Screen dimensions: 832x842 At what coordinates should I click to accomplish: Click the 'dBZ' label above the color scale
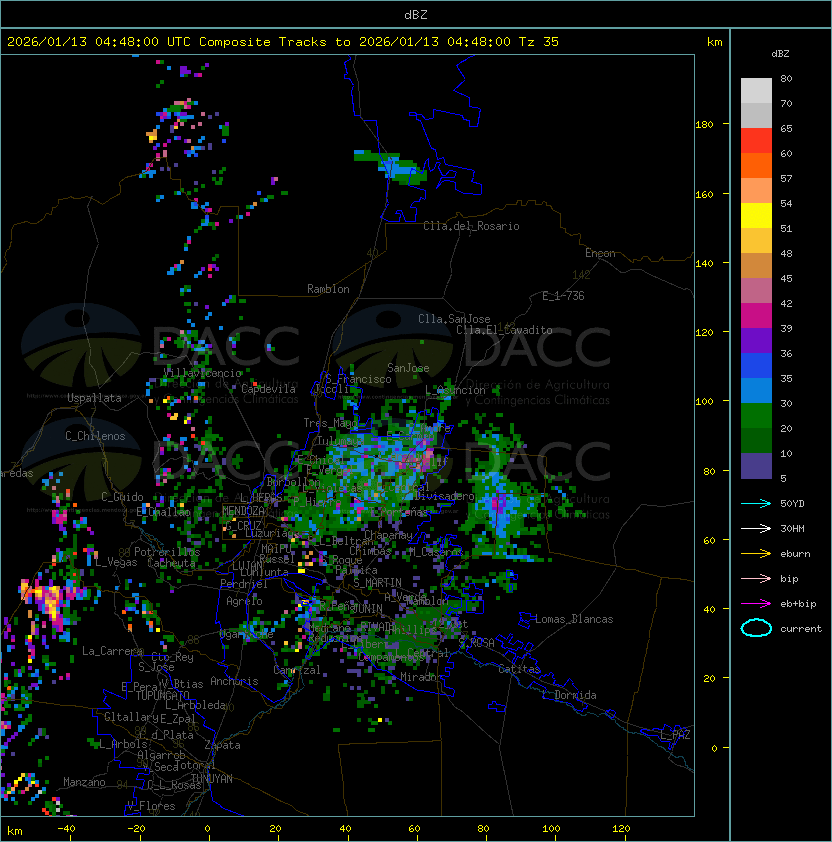(780, 54)
